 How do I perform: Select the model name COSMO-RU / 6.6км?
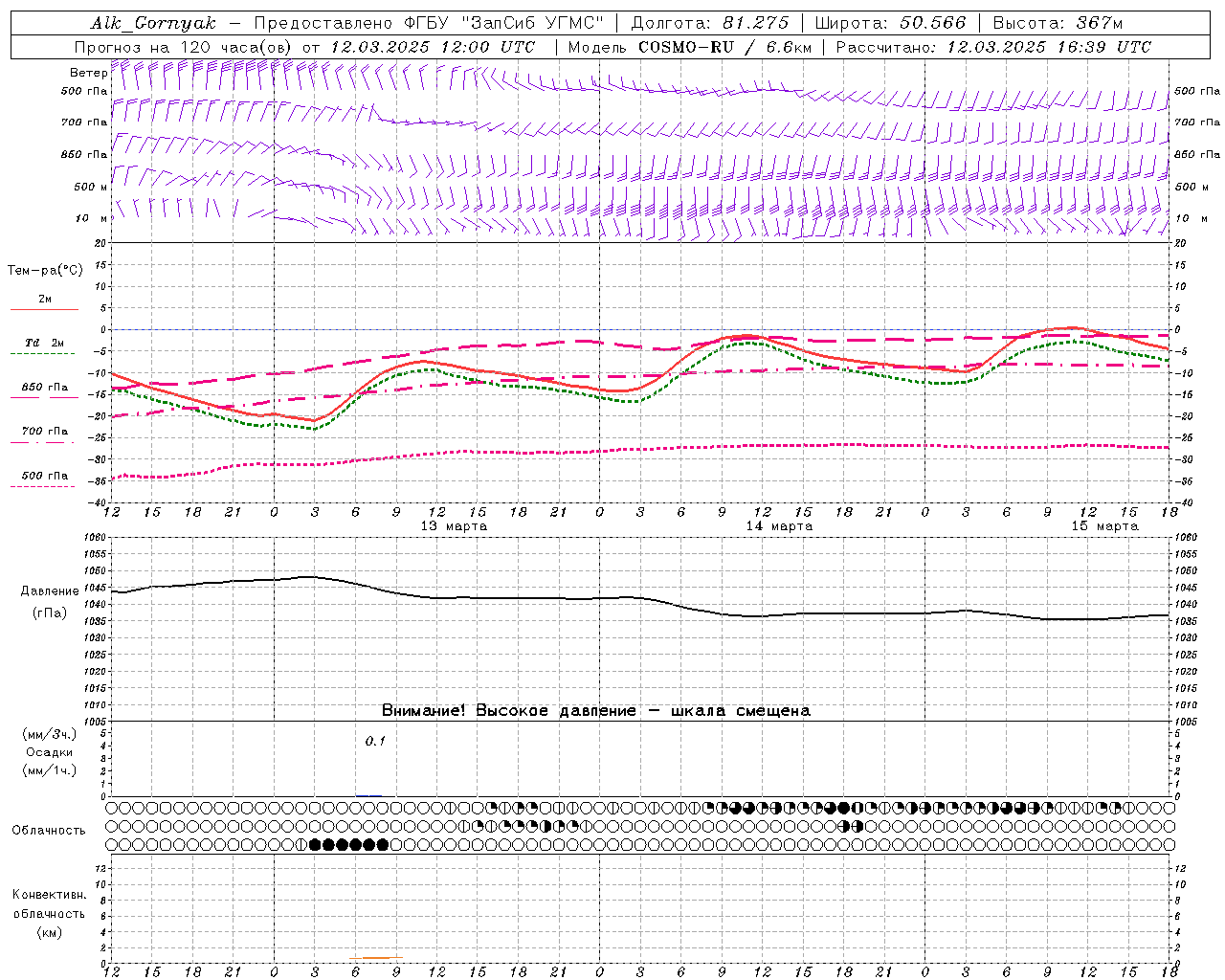point(724,47)
